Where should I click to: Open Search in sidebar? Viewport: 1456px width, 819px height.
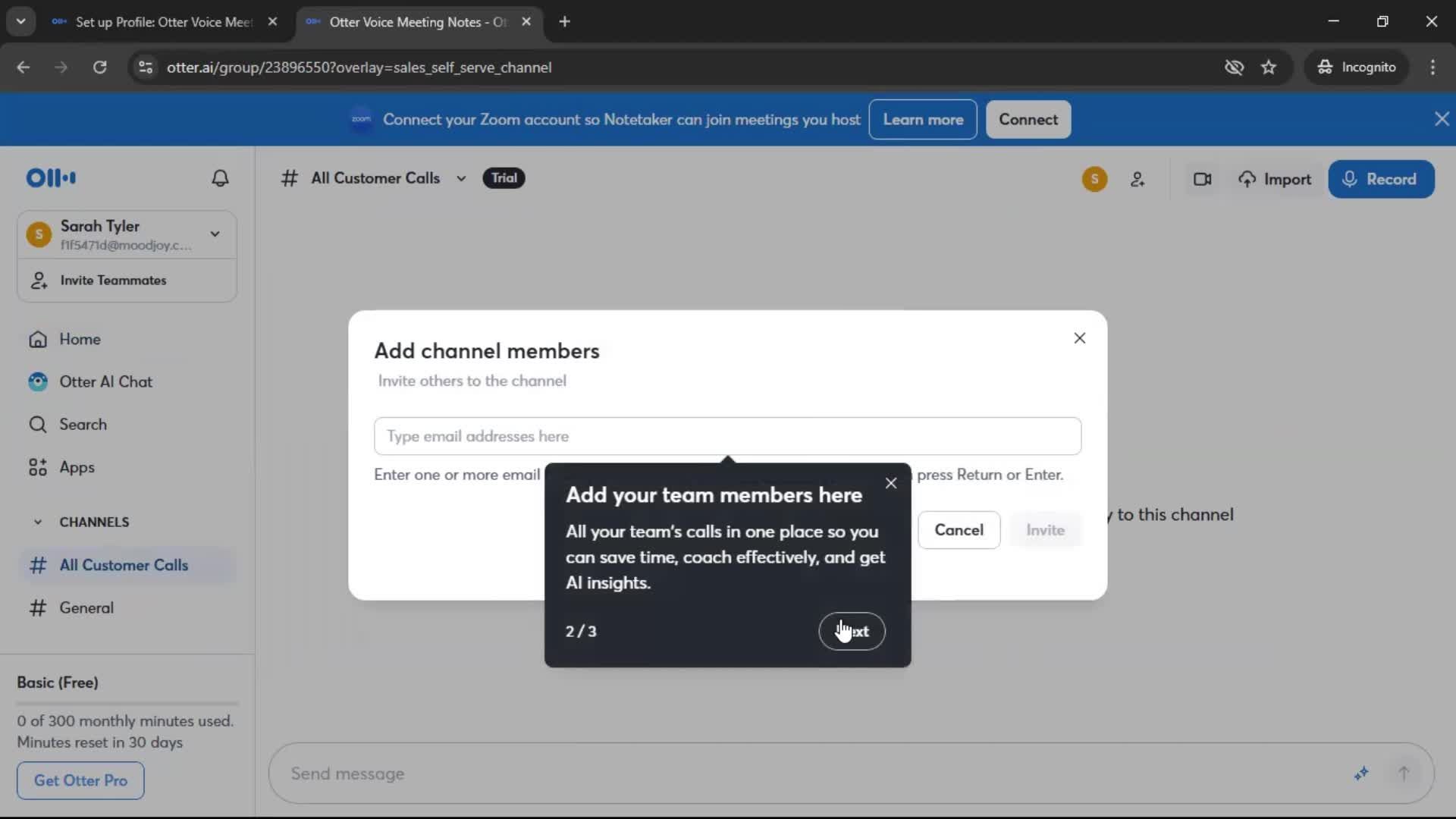point(127,425)
